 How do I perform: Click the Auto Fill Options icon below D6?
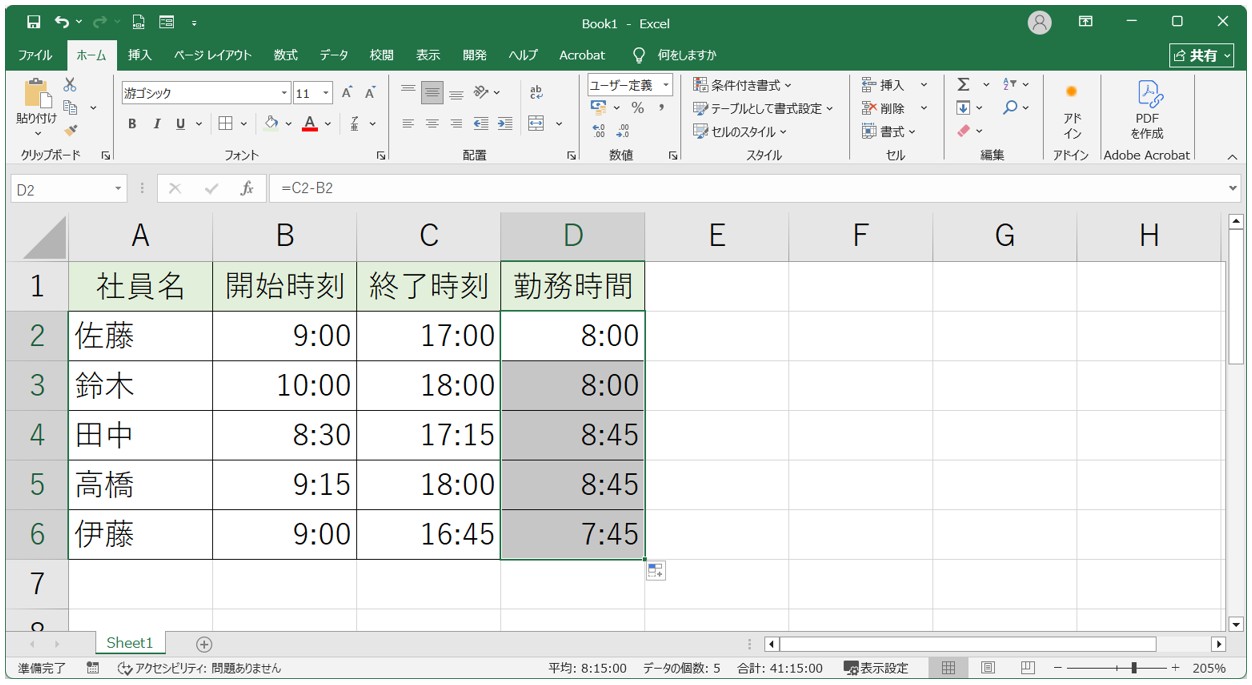tap(656, 571)
